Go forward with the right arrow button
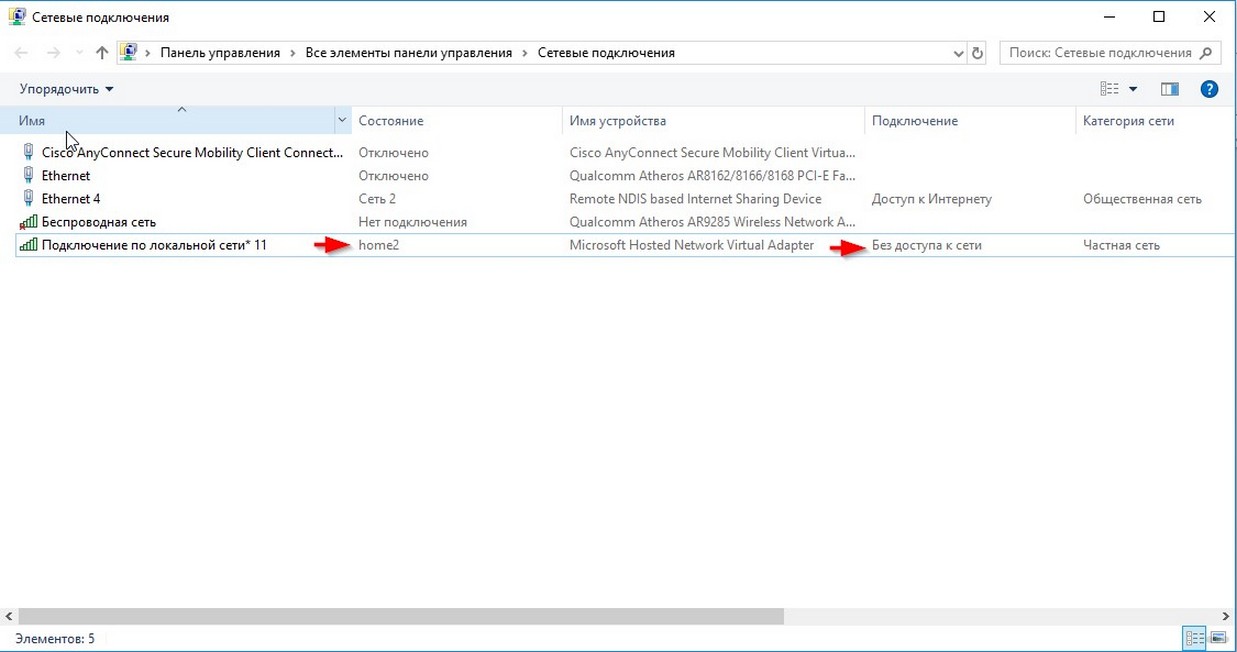The image size is (1237, 652). coord(54,53)
